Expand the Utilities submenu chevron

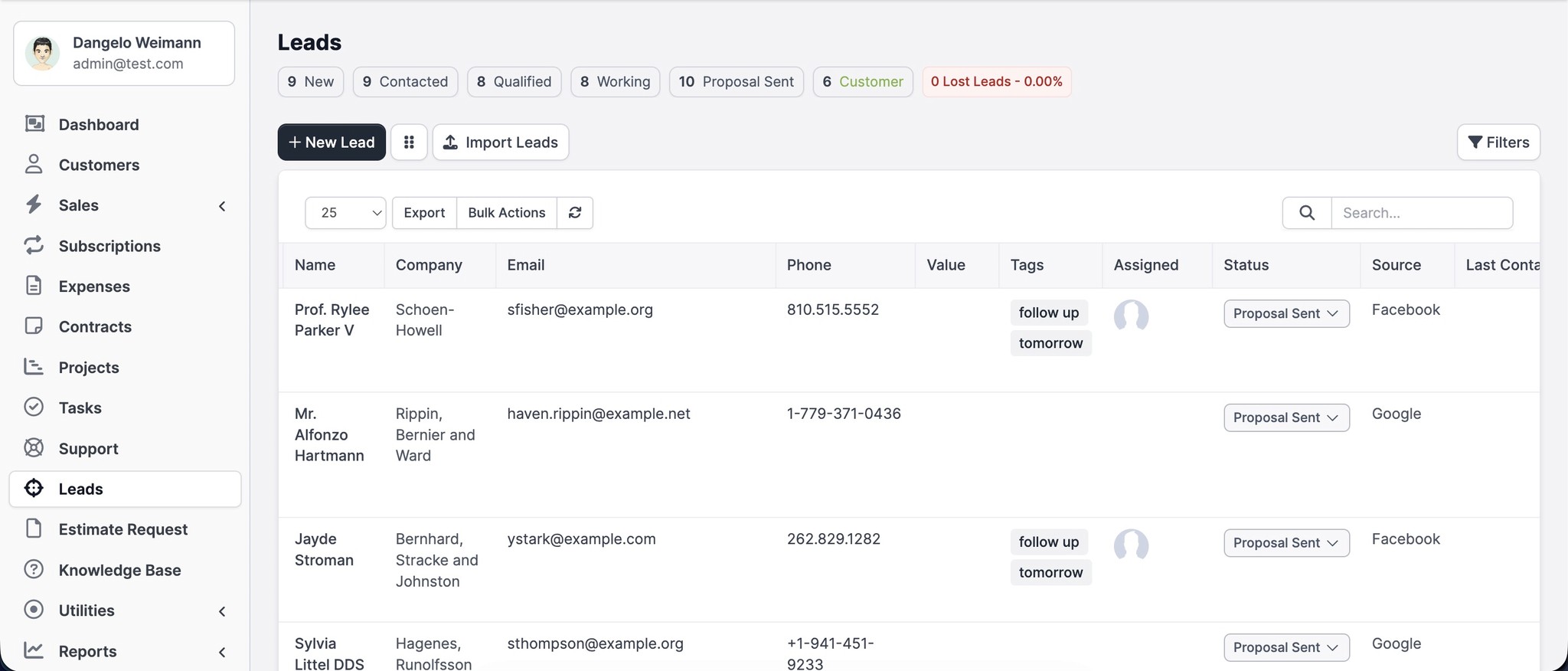click(x=222, y=610)
